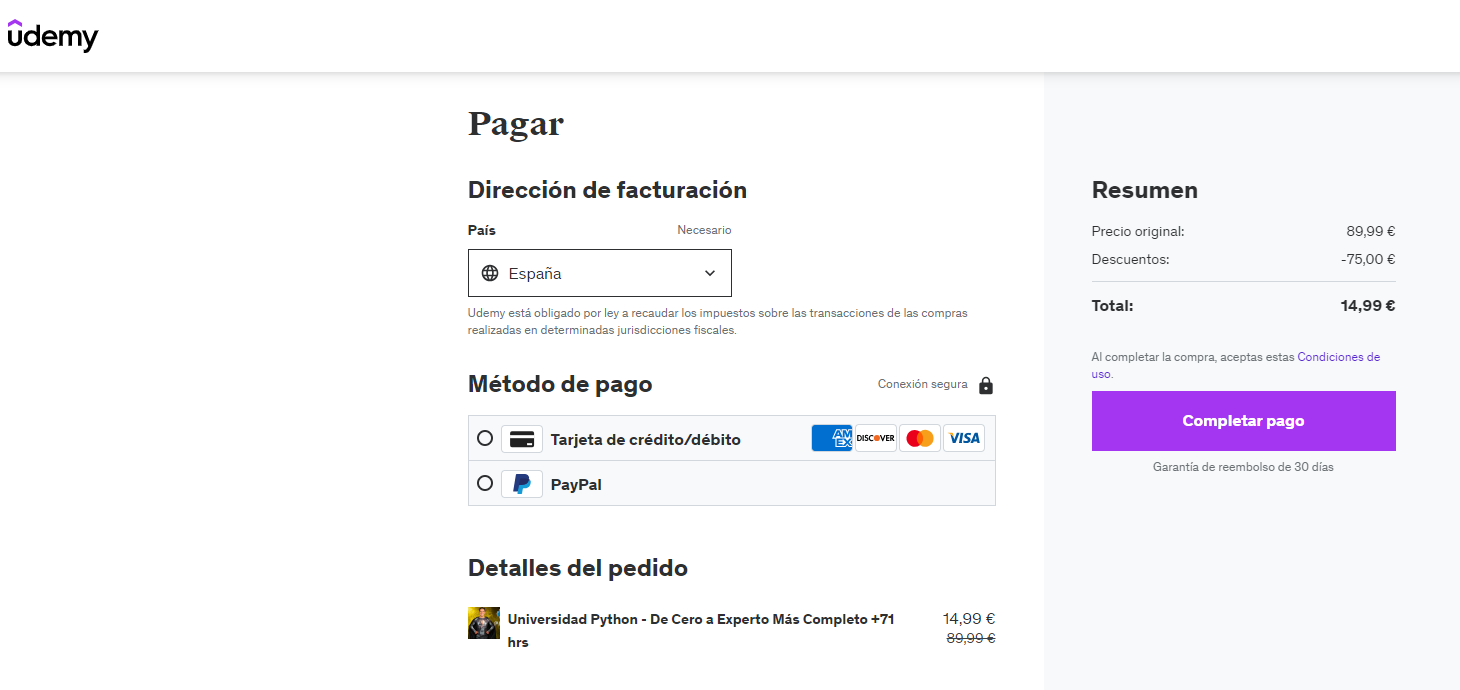Click the globe icon in country field
Screen dimensions: 1460x690
pyautogui.click(x=490, y=273)
